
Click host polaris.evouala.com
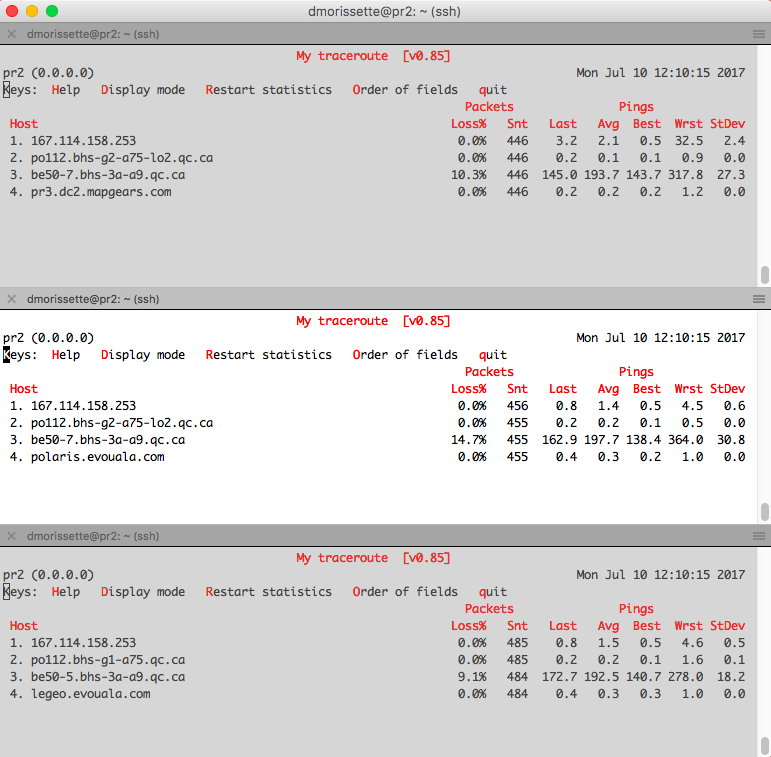click(98, 457)
